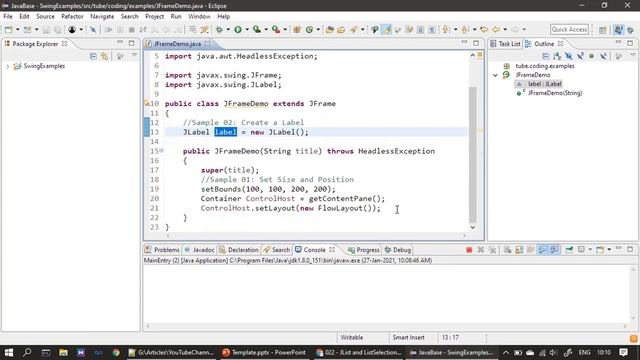Select label : JLabel in Outline
The image size is (640, 360).
pyautogui.click(x=544, y=84)
